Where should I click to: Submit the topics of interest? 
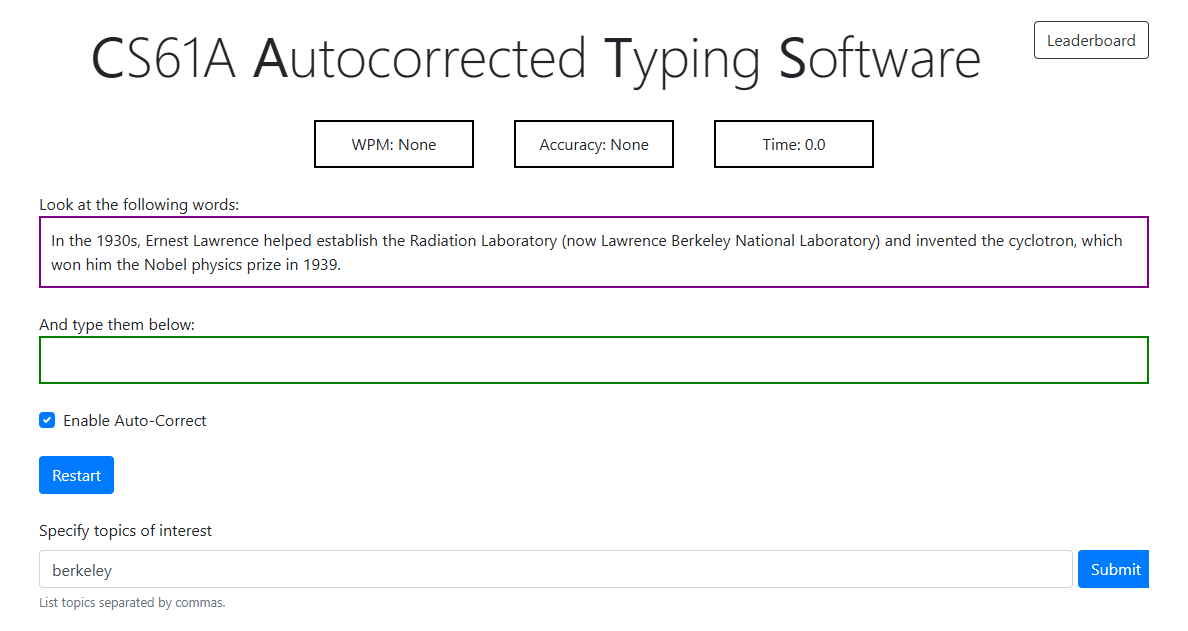click(x=1114, y=569)
